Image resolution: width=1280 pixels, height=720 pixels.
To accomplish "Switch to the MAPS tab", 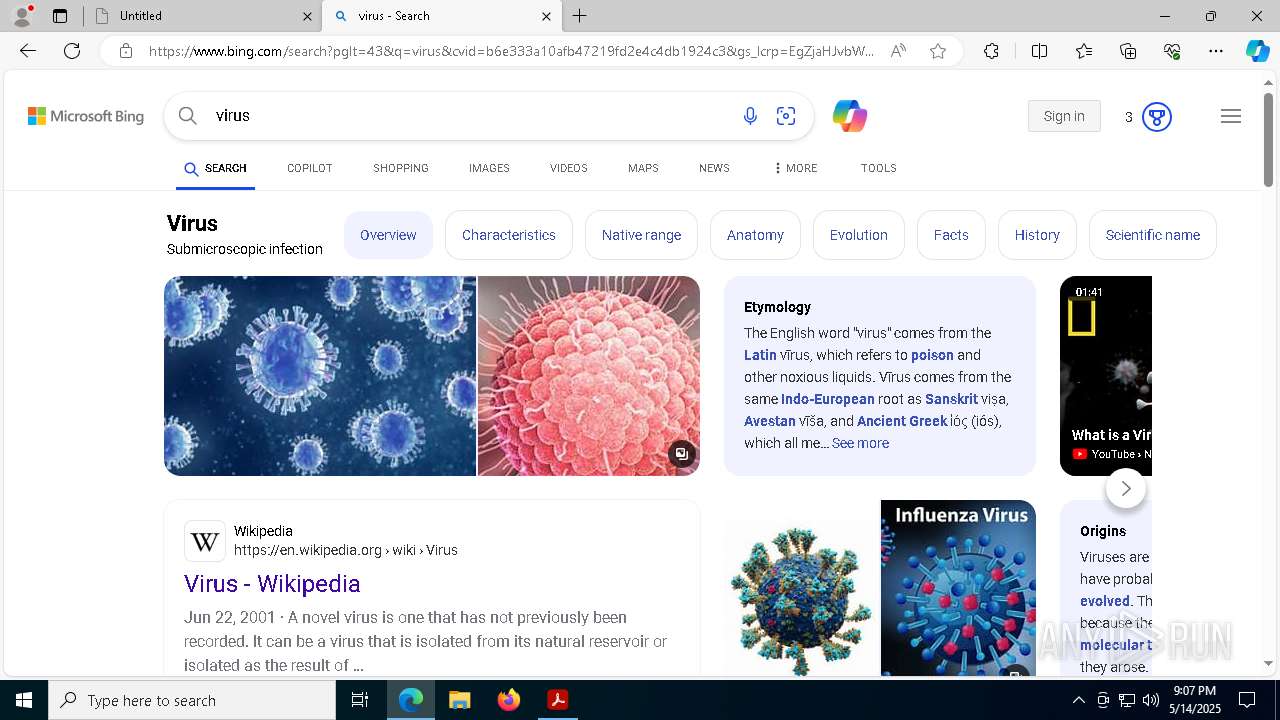I will 643,168.
